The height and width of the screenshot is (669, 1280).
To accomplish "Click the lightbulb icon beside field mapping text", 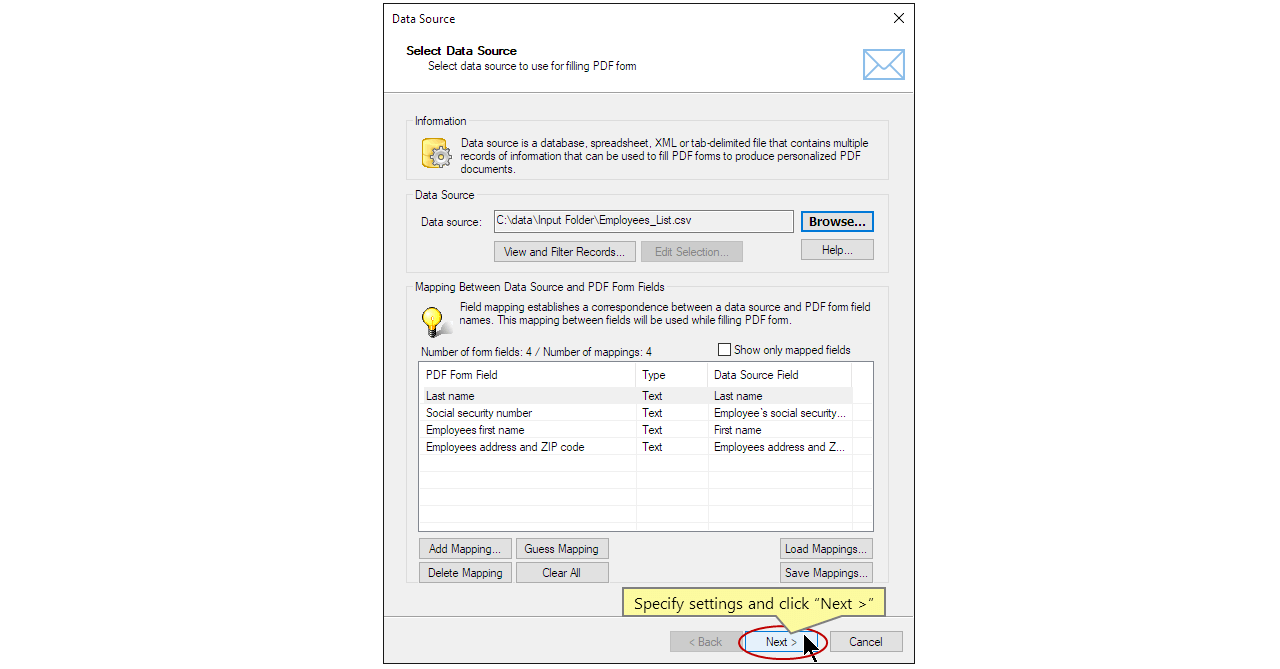I will (x=434, y=320).
